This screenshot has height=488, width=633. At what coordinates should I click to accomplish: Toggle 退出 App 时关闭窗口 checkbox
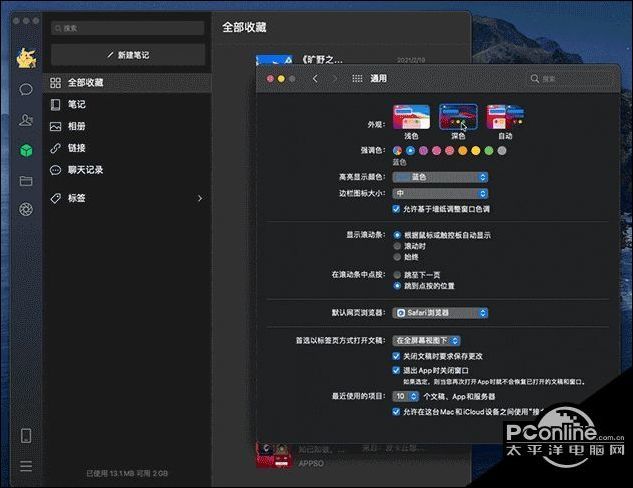pyautogui.click(x=396, y=370)
